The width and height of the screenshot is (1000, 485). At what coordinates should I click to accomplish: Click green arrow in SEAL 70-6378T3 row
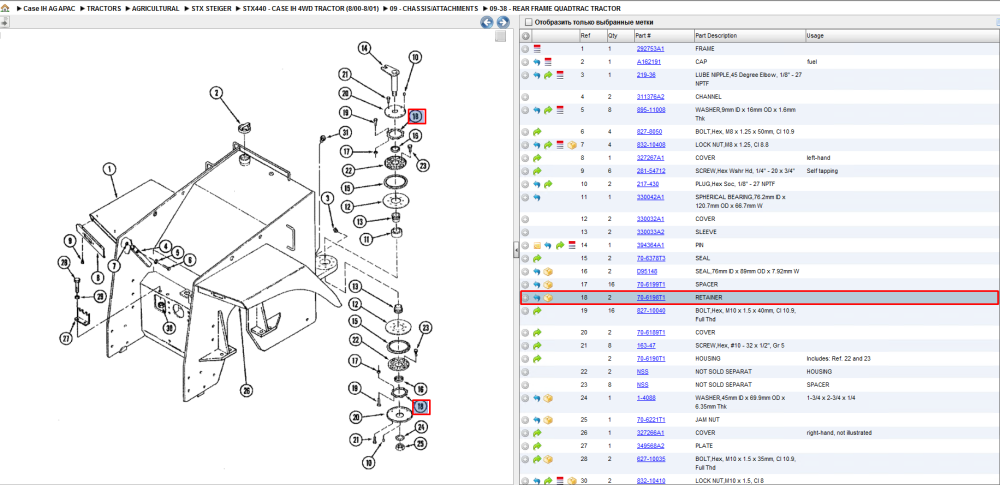tap(537, 258)
